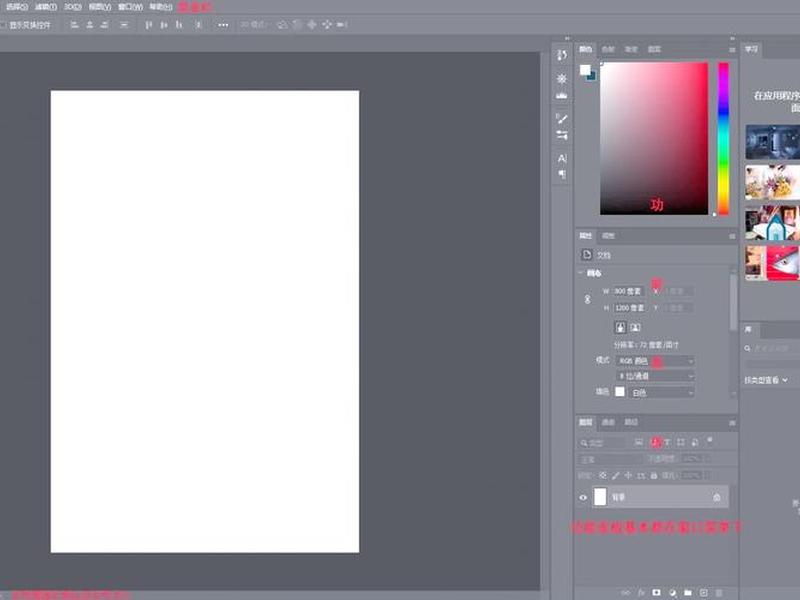The image size is (800, 600).
Task: Click the create new layer icon
Action: [x=704, y=592]
